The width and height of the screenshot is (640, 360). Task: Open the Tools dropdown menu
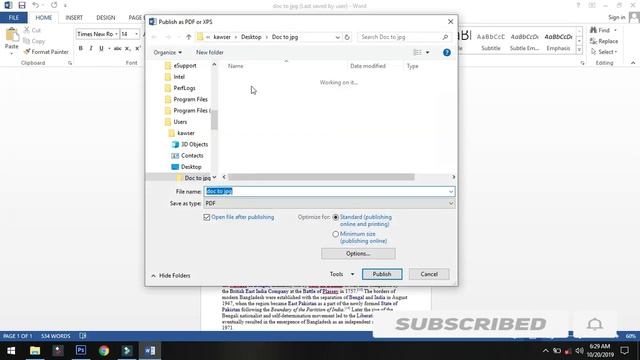coord(342,274)
